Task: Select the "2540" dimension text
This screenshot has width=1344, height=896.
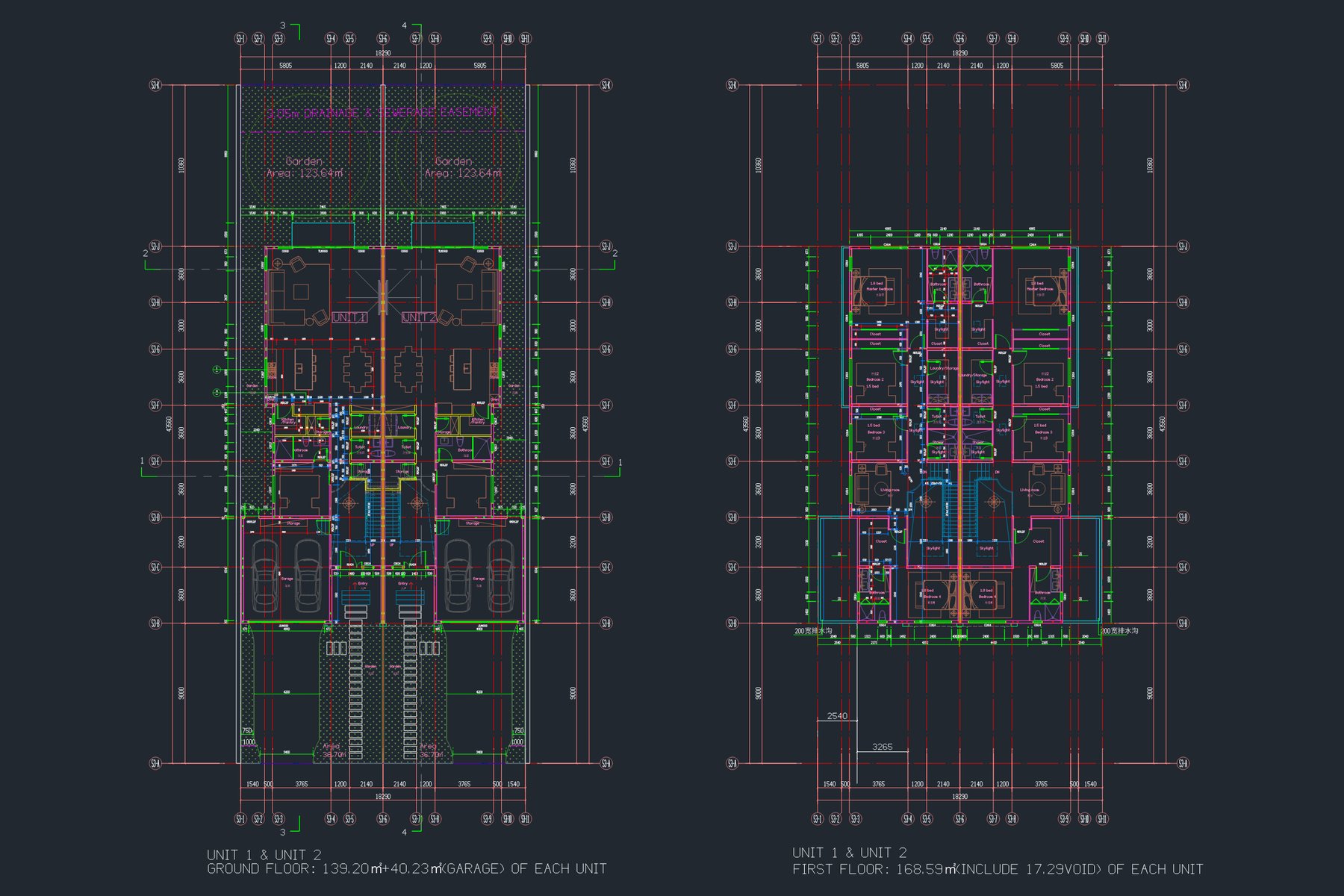Action: (837, 716)
